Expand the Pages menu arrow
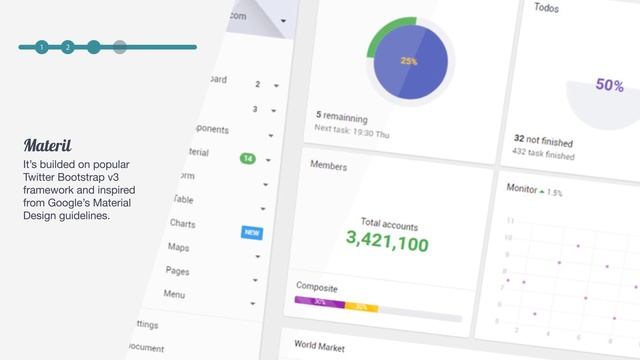The image size is (640, 360). [255, 280]
